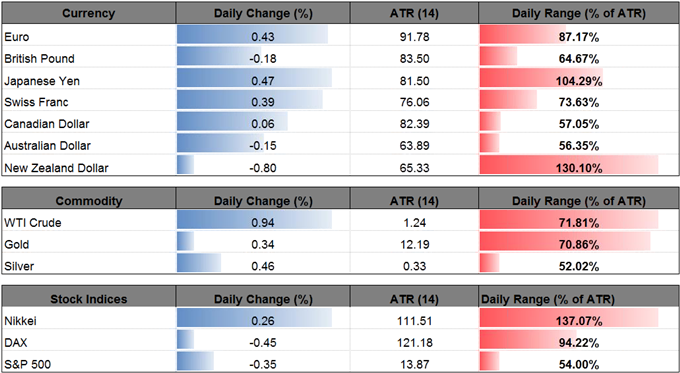Viewport: 680px width, 373px height.
Task: Select the DAX row label
Action: [x=16, y=343]
